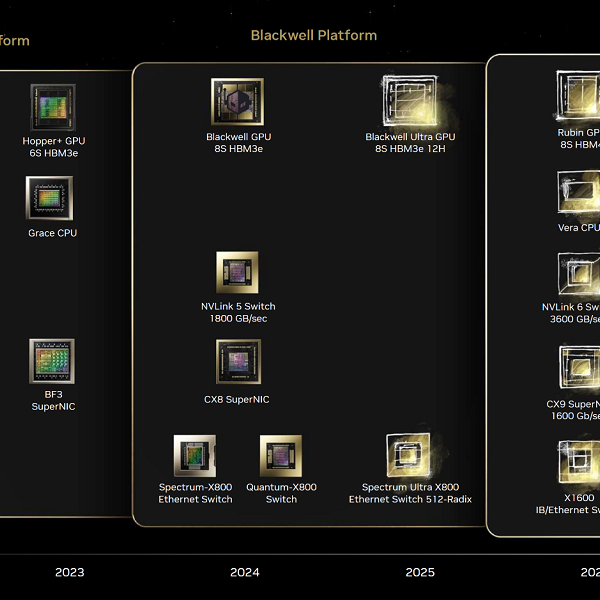Image resolution: width=600 pixels, height=600 pixels.
Task: Click the 2023 year label
Action: pyautogui.click(x=70, y=572)
